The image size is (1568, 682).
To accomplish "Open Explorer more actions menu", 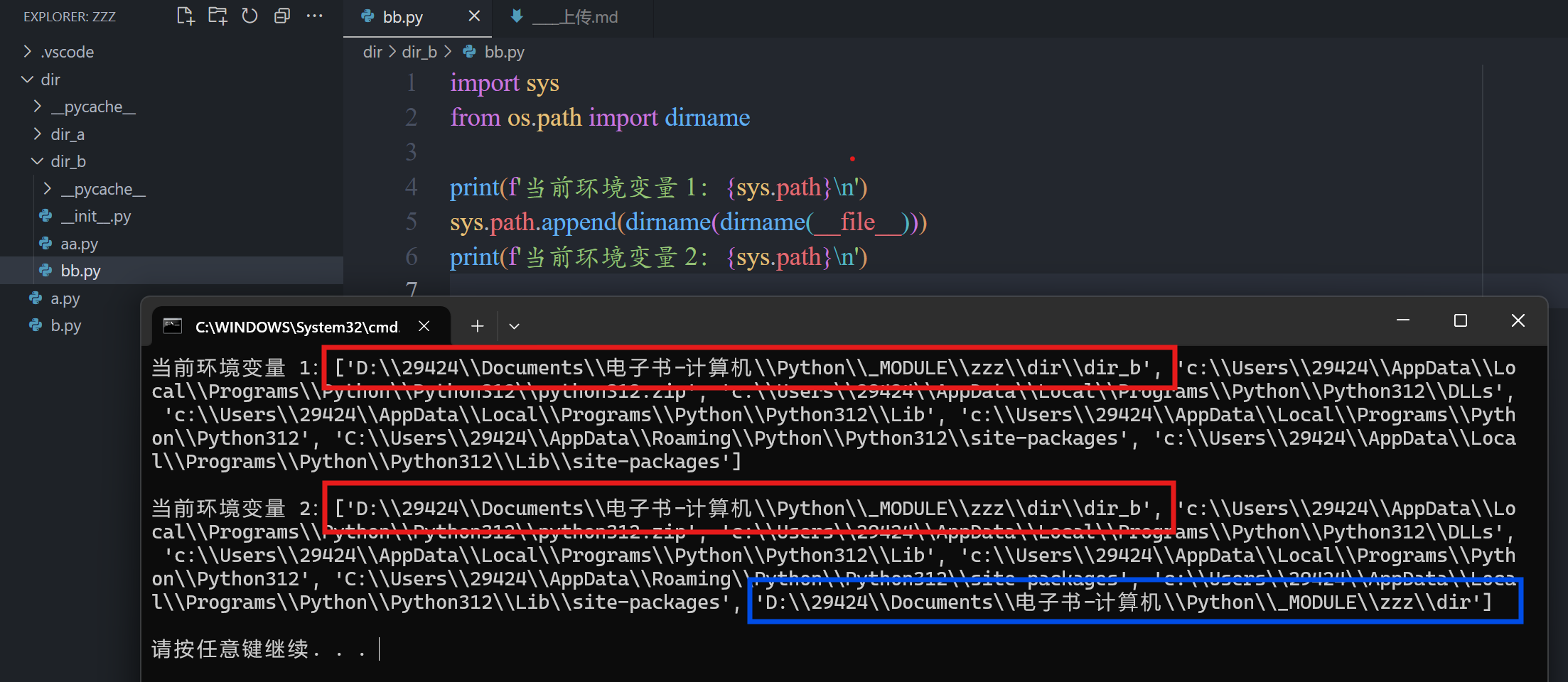I will [315, 16].
